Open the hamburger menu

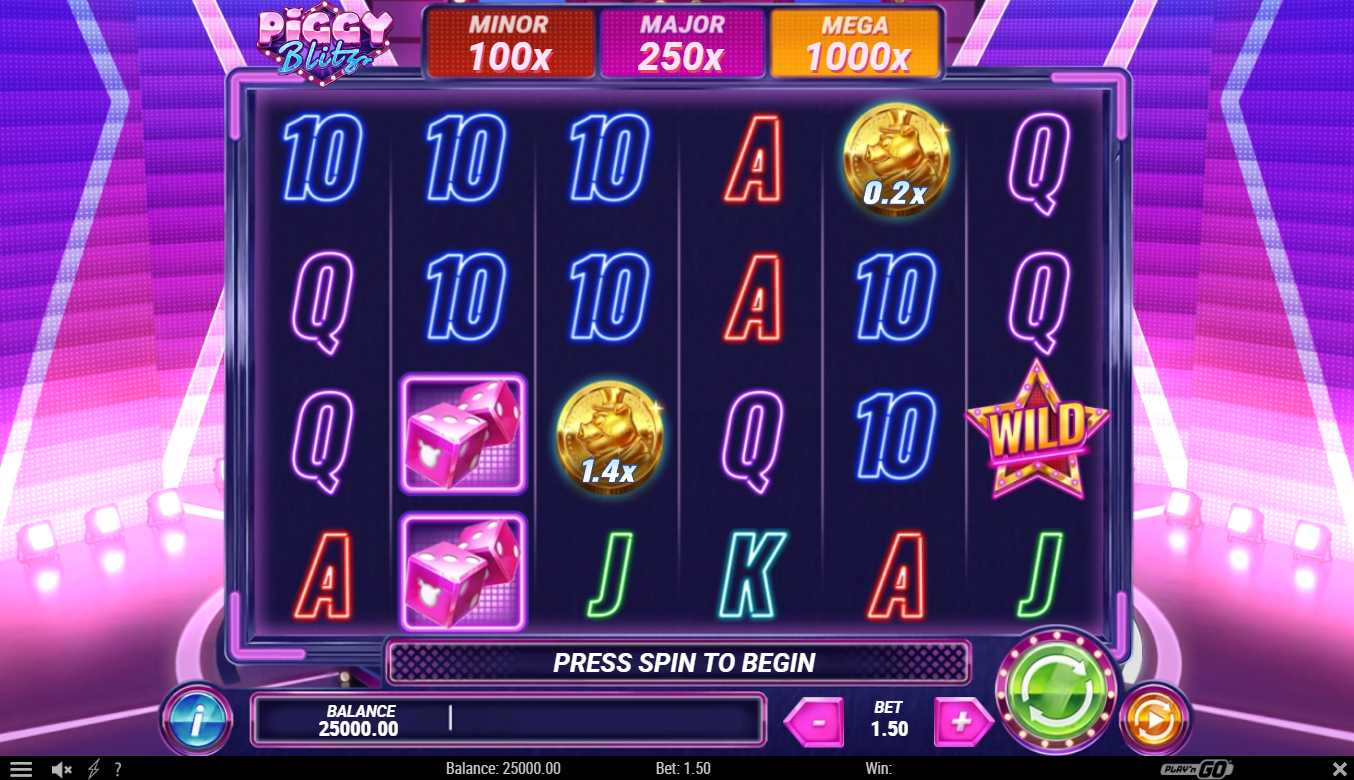tap(20, 769)
